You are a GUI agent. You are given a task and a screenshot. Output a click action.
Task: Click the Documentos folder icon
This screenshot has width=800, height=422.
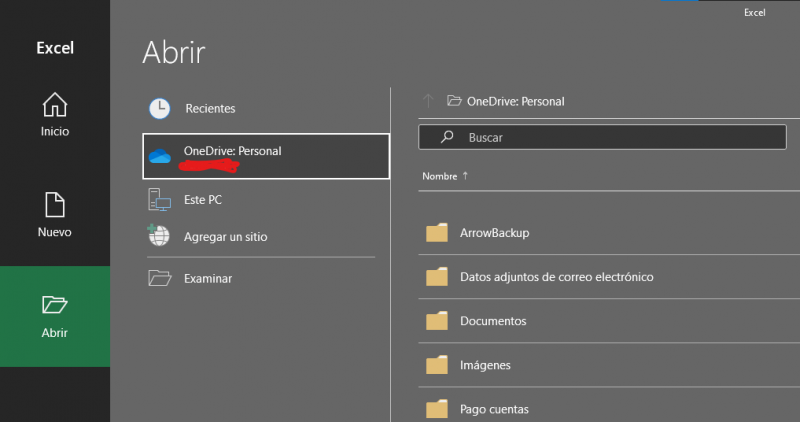coord(437,321)
